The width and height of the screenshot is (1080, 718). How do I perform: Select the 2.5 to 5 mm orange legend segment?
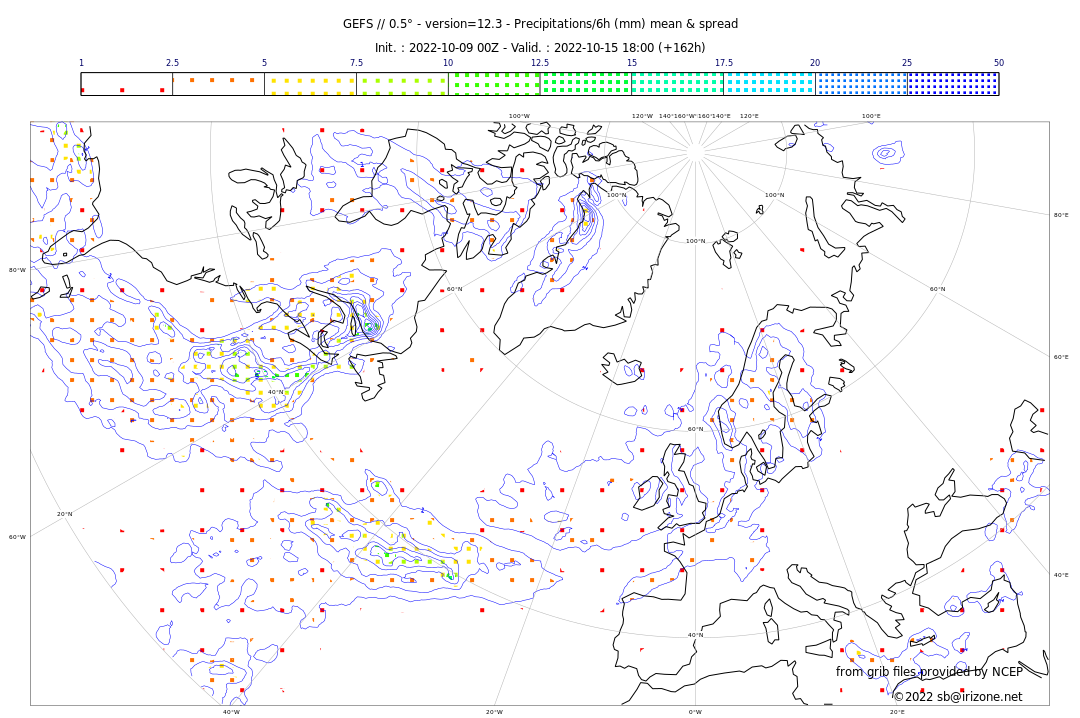pos(218,84)
